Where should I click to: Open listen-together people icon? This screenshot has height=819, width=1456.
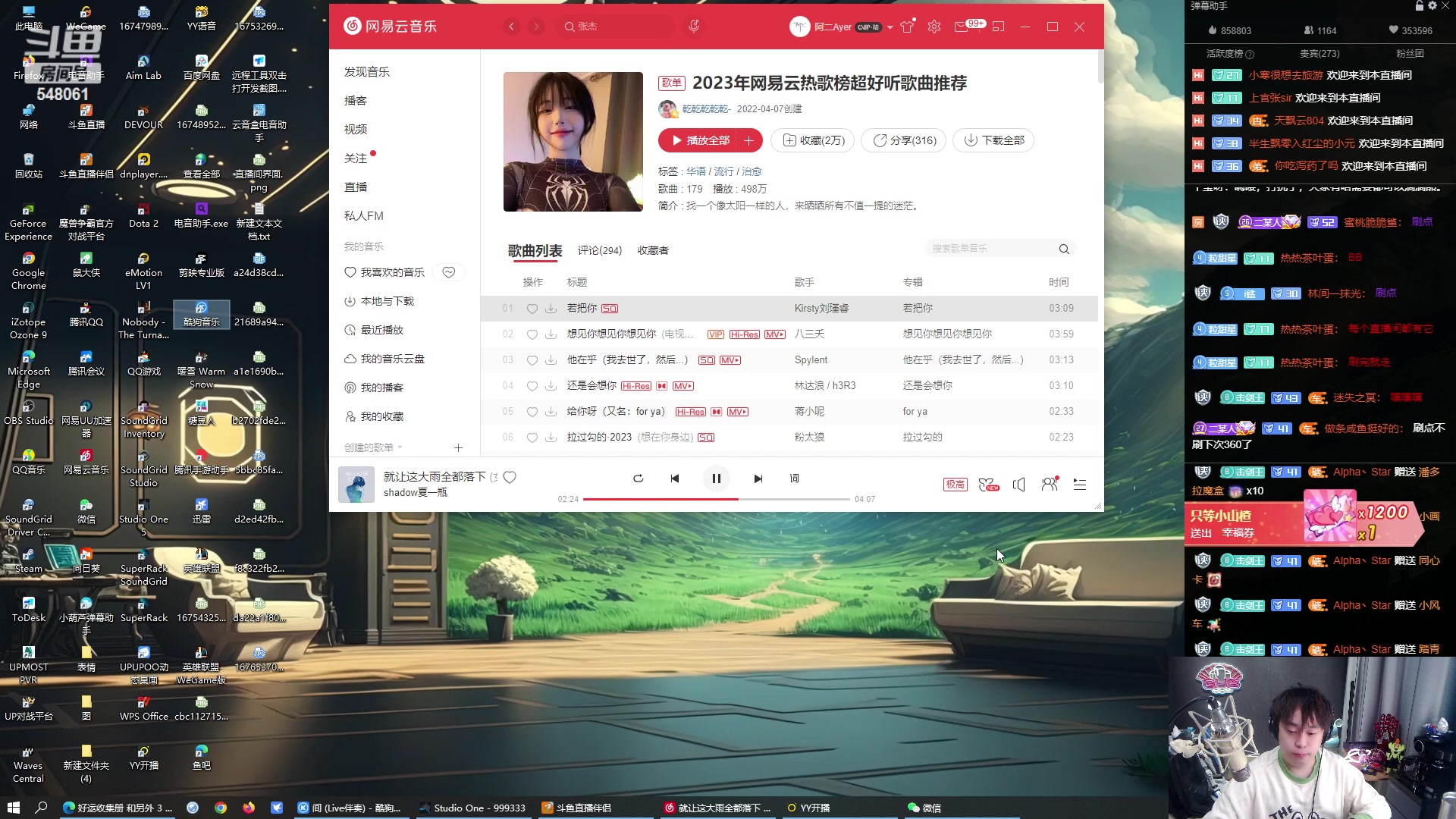pos(1050,485)
